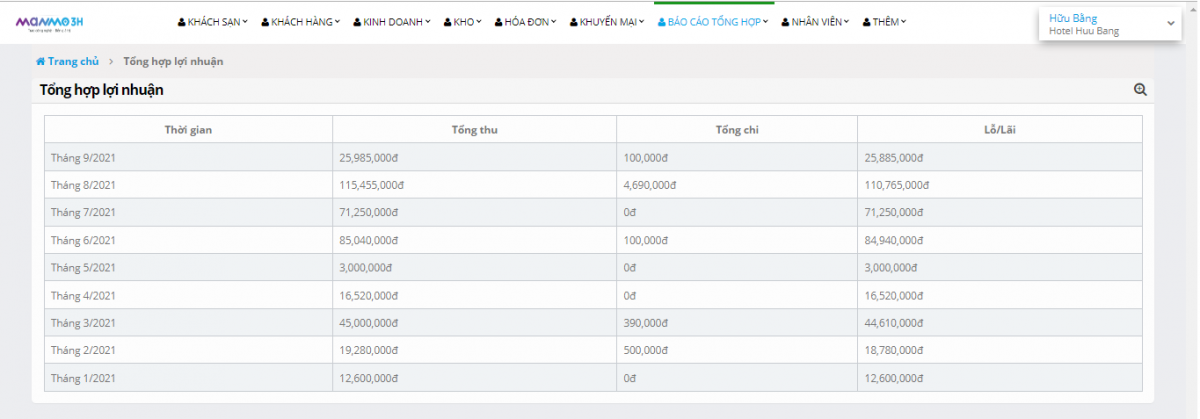
Task: Click the Lỗ/Lãi column header
Action: click(999, 130)
